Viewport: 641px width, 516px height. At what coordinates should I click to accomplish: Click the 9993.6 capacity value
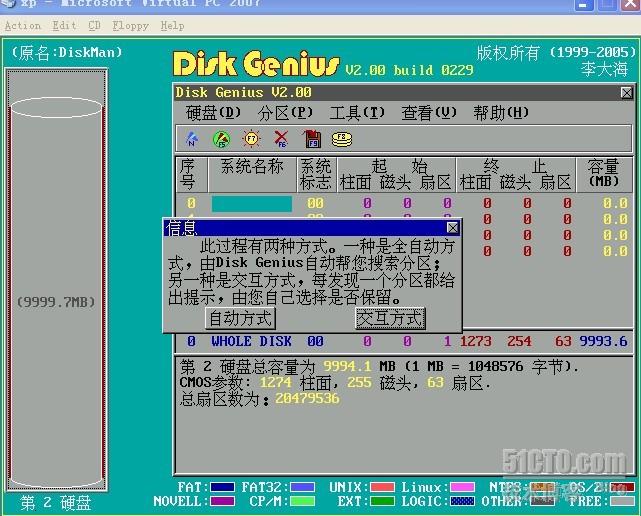603,341
